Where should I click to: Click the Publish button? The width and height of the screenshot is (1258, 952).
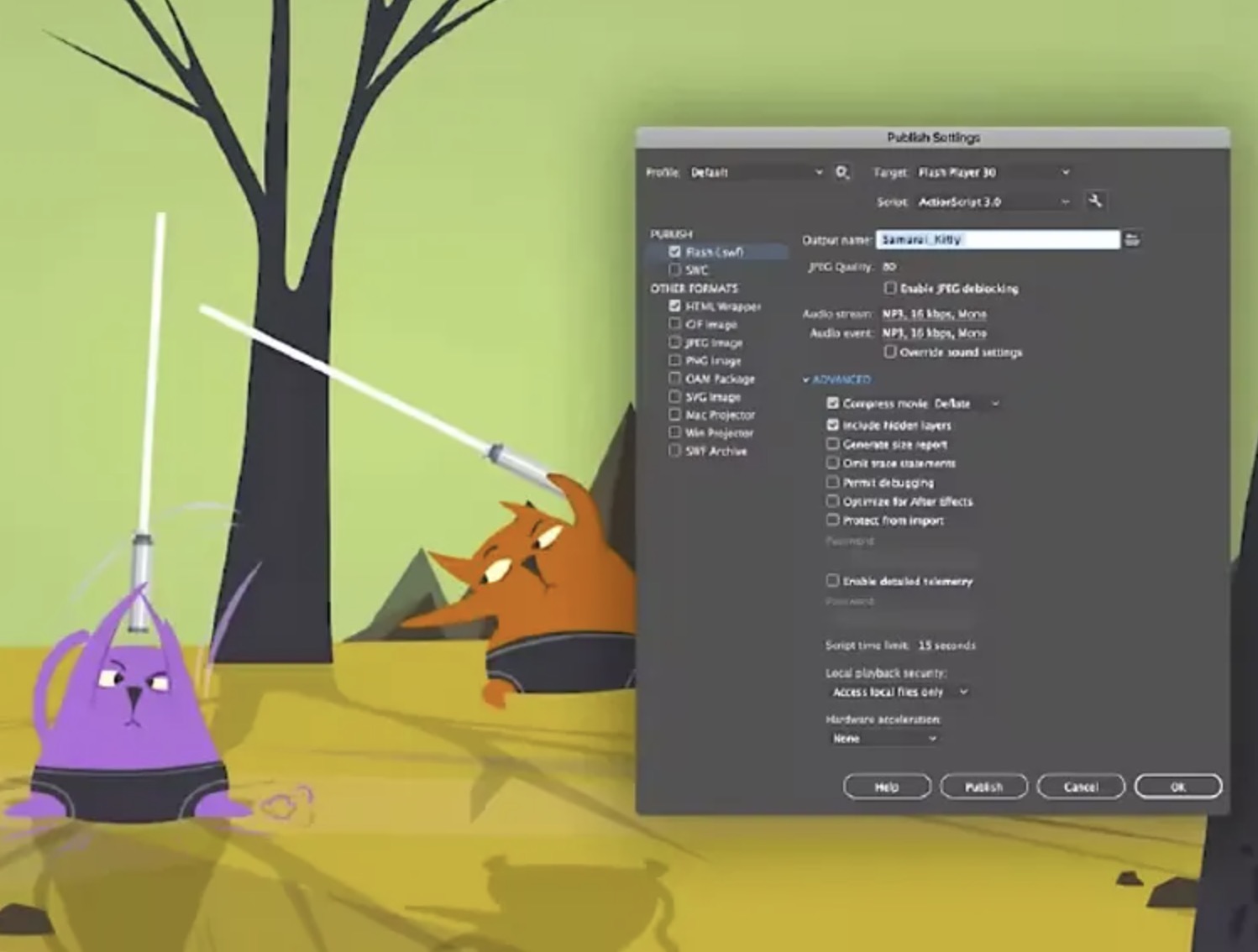(984, 787)
